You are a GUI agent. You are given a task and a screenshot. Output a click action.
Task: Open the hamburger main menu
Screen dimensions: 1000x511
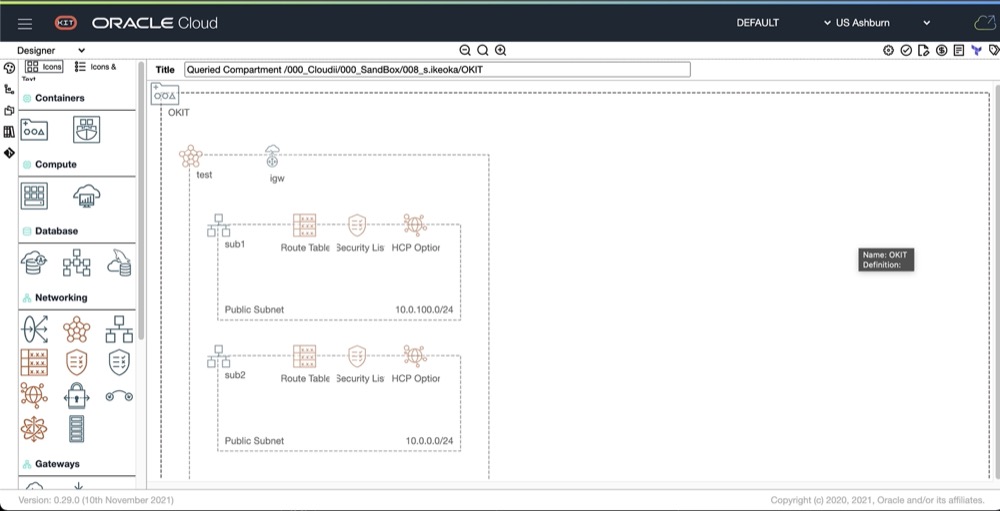[25, 24]
